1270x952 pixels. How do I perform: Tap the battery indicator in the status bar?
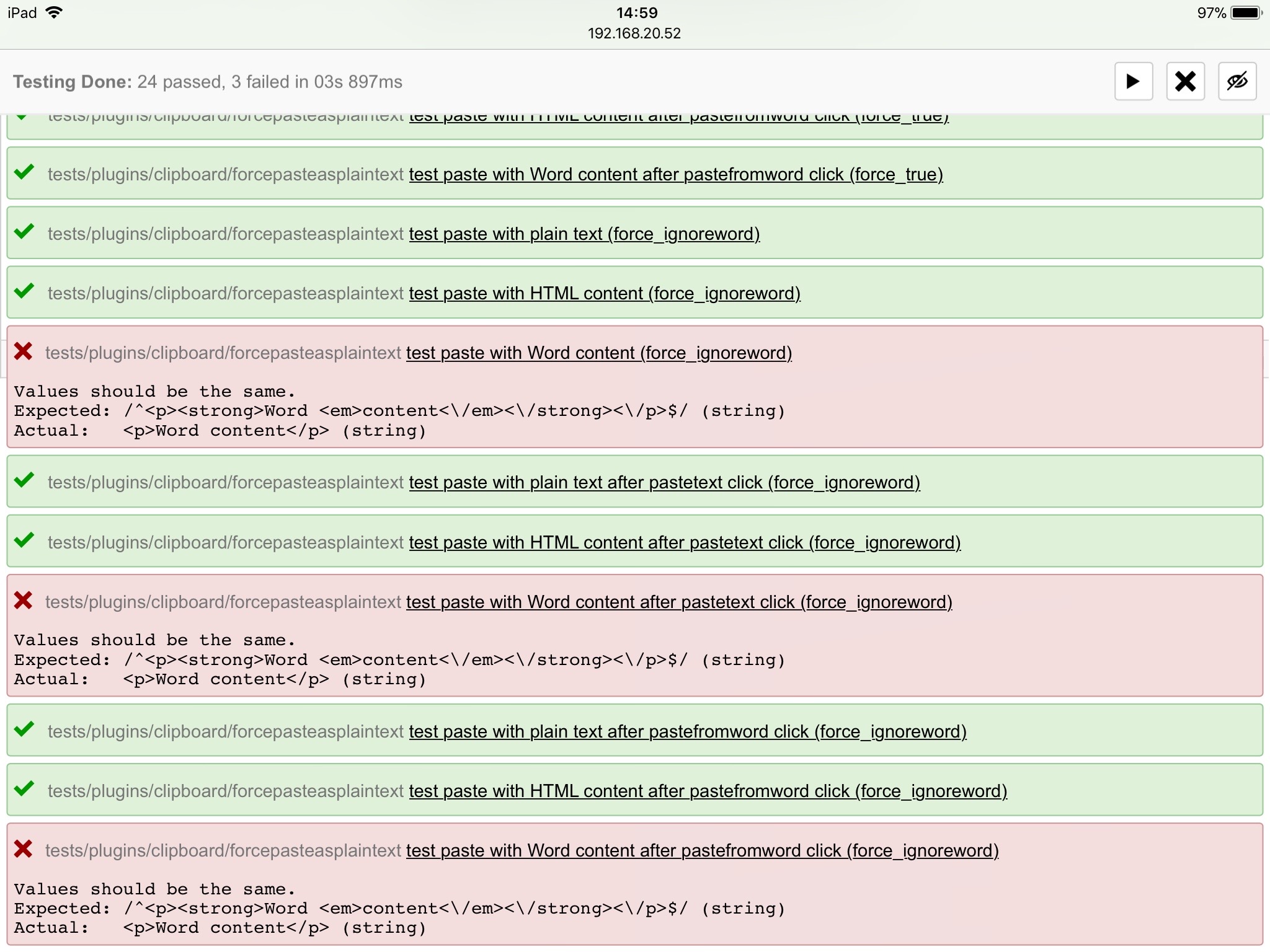pyautogui.click(x=1243, y=11)
